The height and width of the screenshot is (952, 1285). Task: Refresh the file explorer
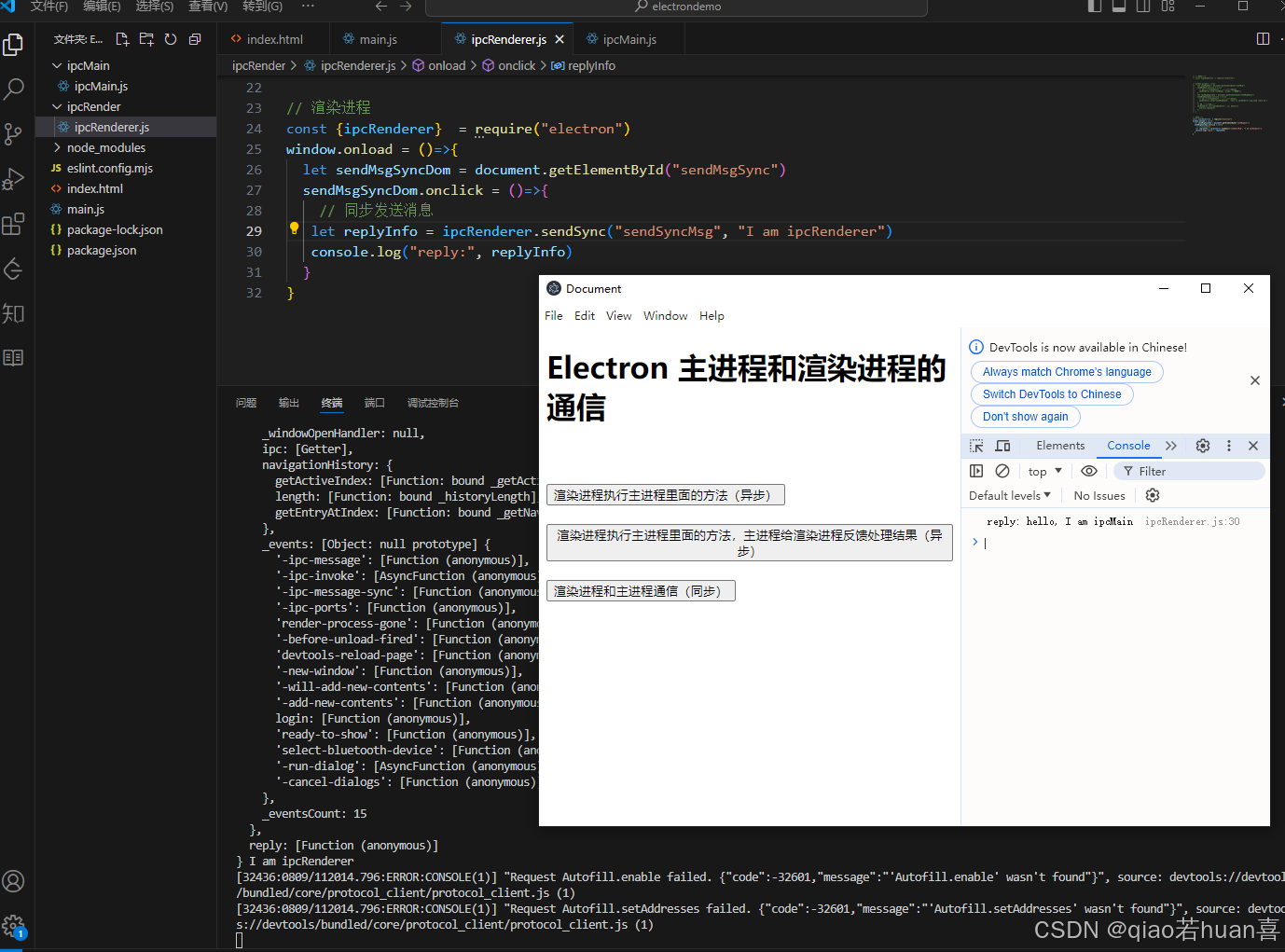click(171, 39)
